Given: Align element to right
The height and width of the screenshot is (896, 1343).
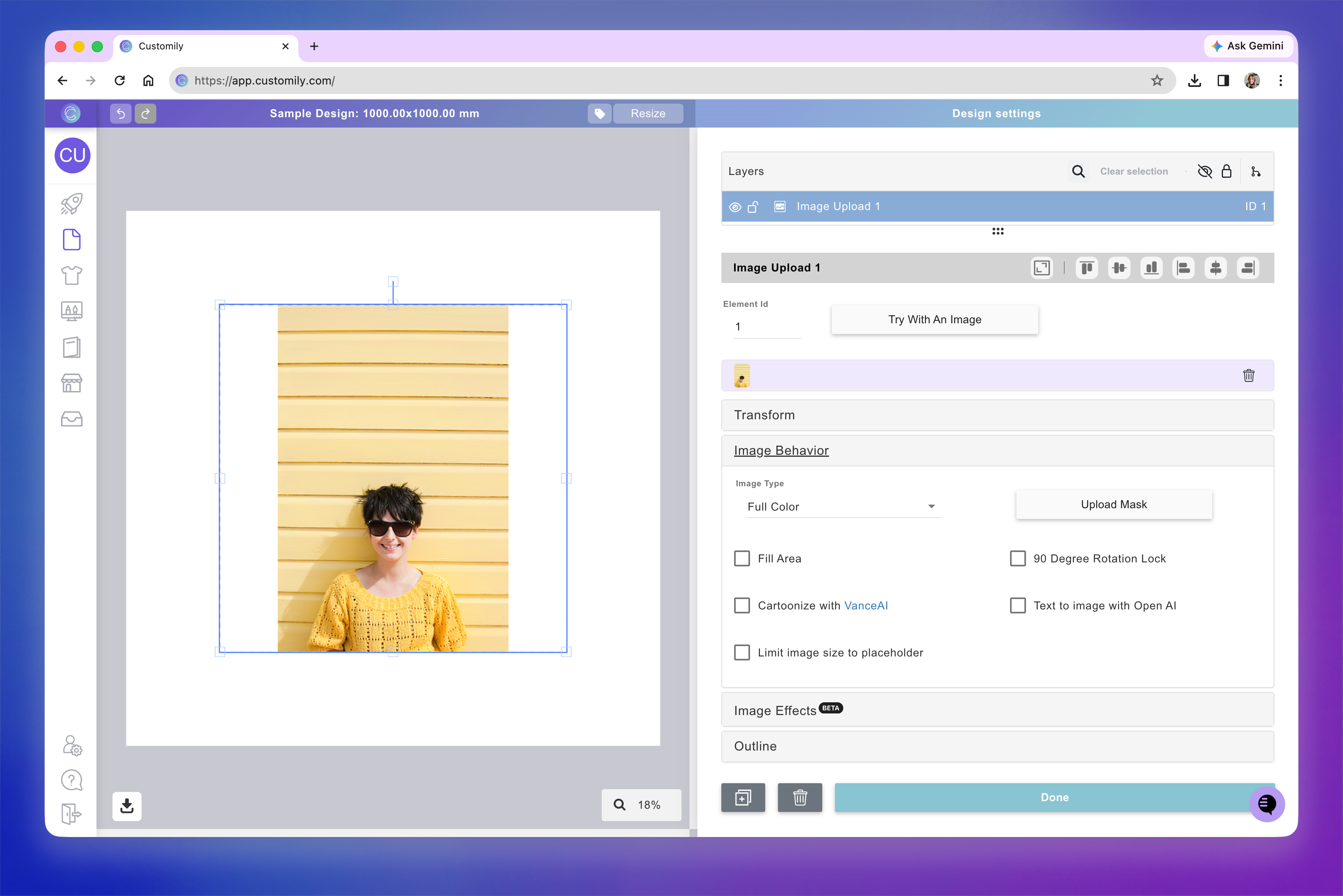Looking at the screenshot, I should 1248,267.
